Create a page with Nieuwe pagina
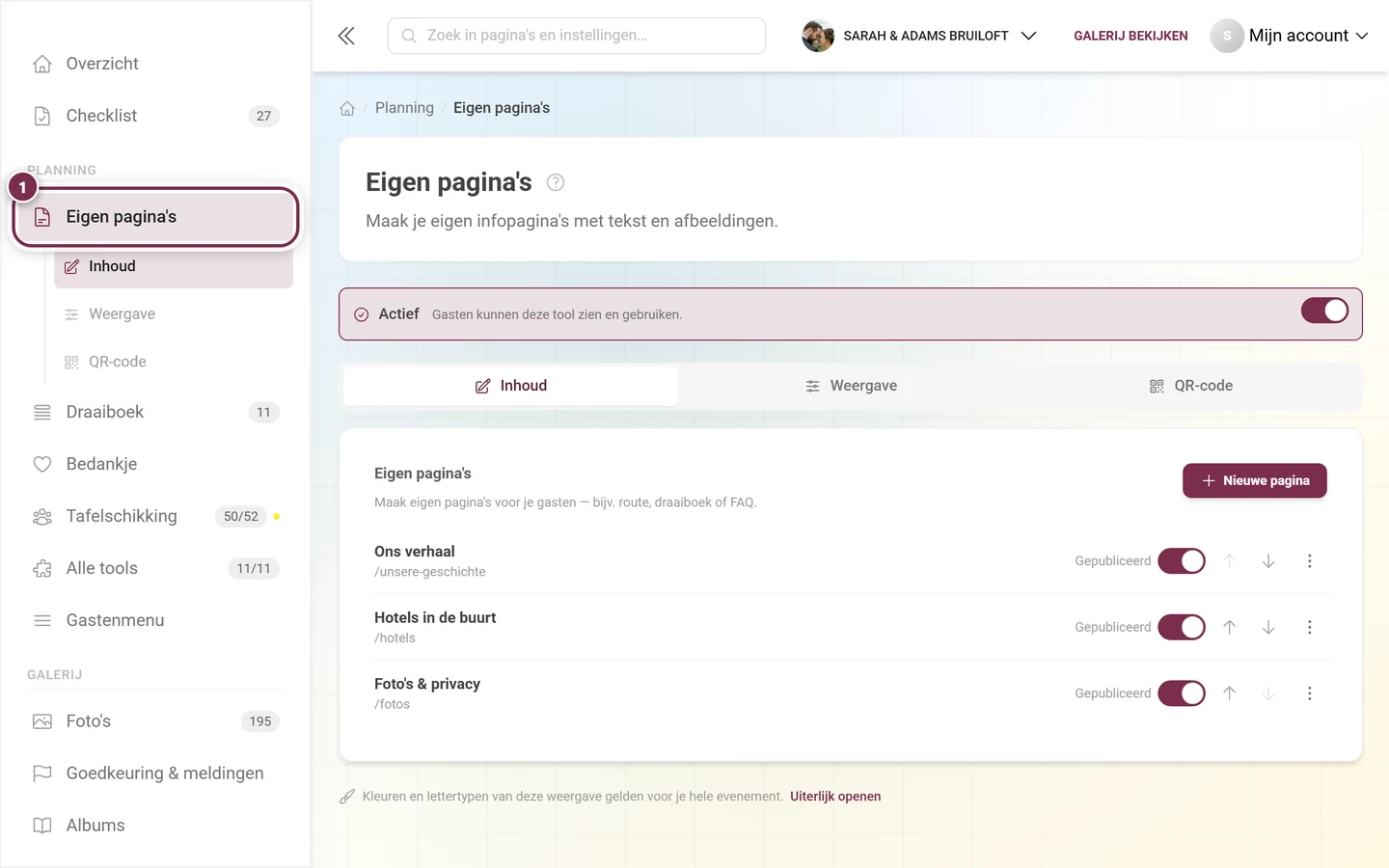The height and width of the screenshot is (868, 1389). tap(1255, 480)
